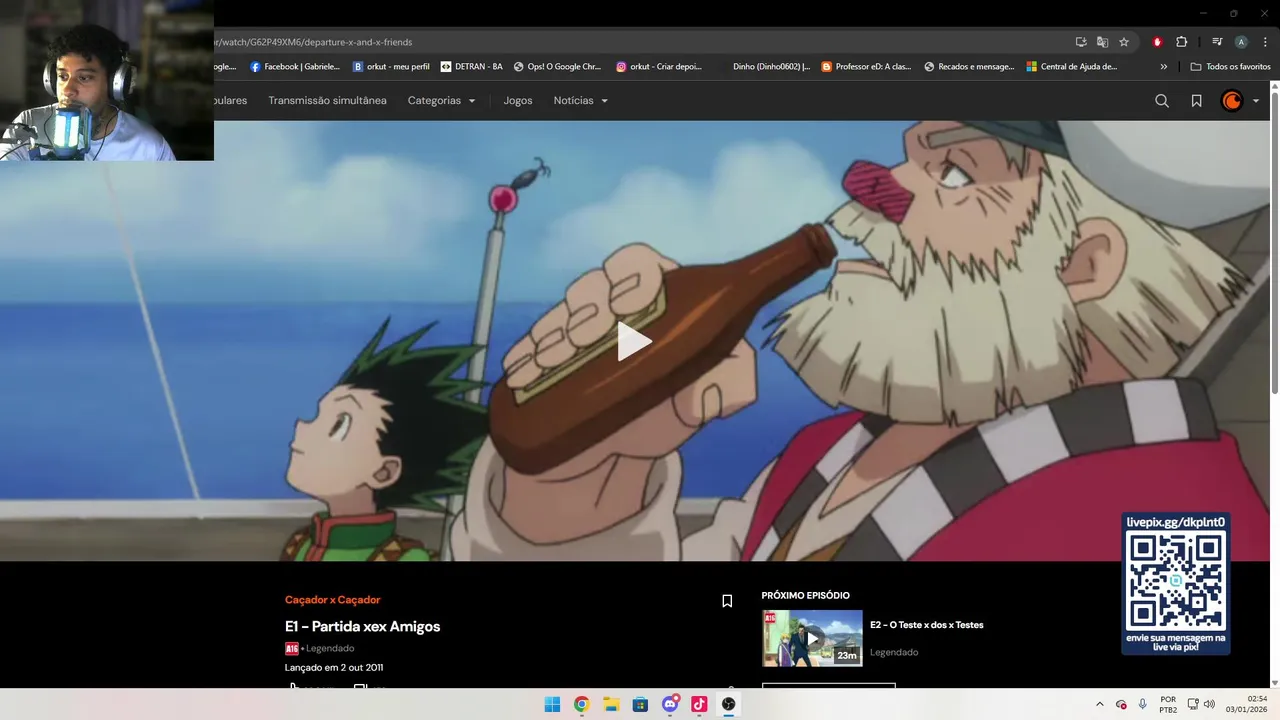
Task: Click the scroll down arrow of page scrollbar
Action: point(1274,683)
